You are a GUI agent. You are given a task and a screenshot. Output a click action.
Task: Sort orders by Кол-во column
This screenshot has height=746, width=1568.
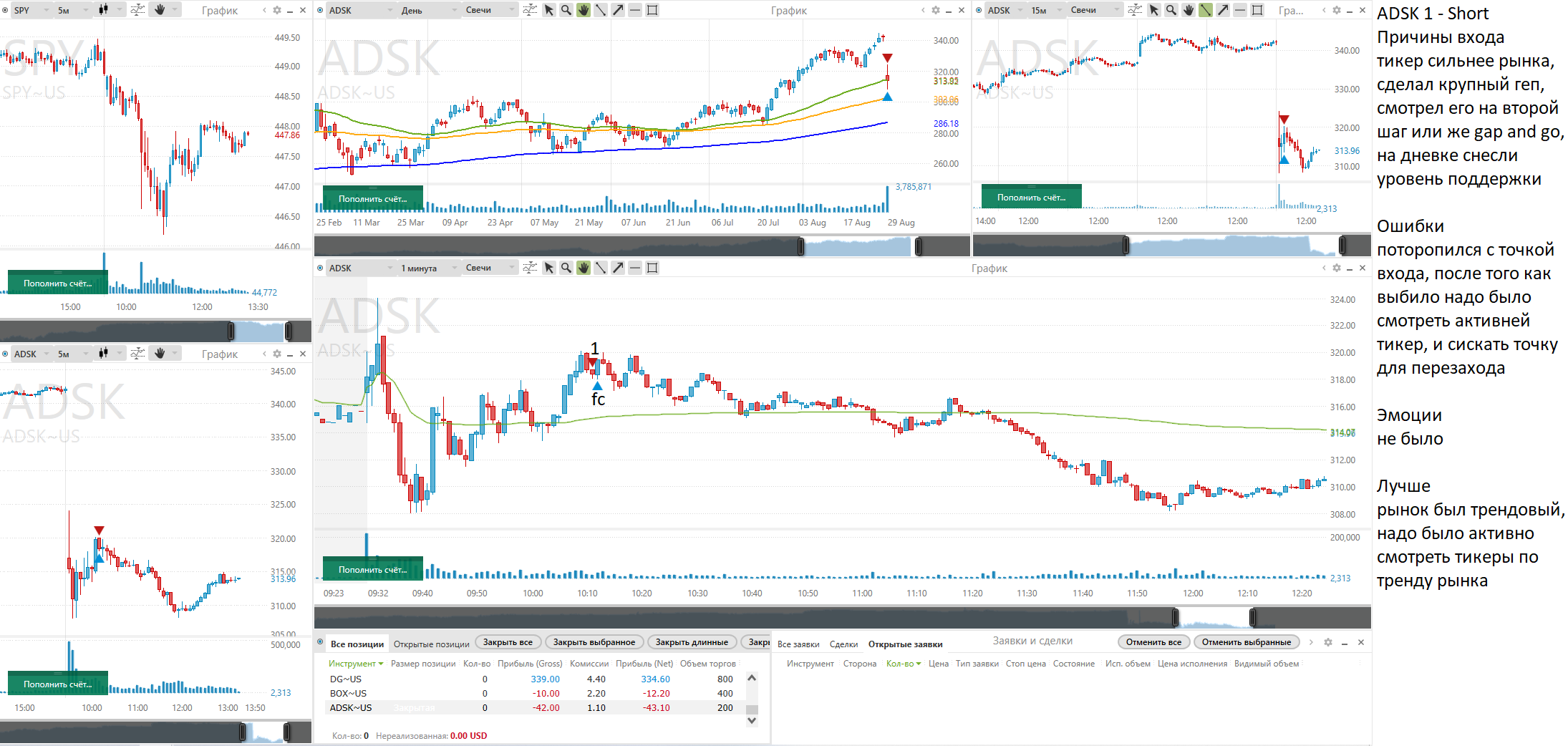[904, 664]
